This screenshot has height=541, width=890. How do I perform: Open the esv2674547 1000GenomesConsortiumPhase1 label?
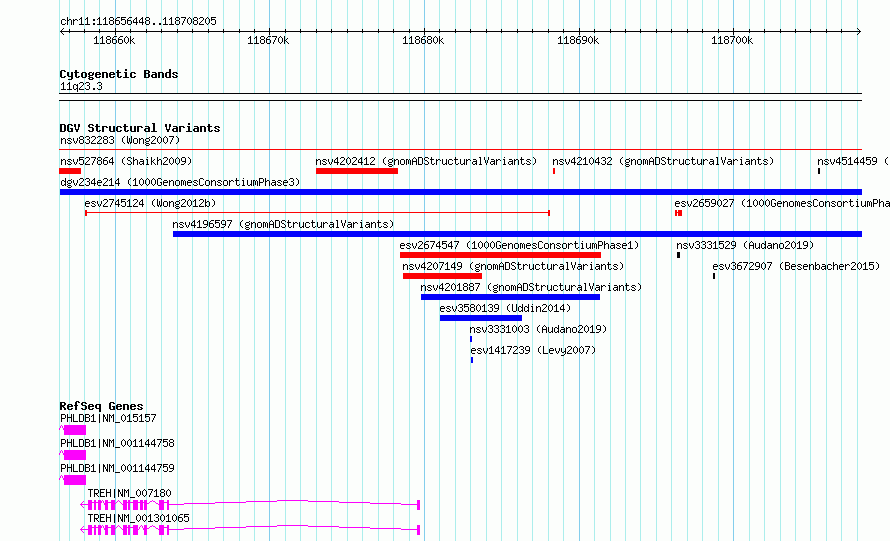(519, 245)
